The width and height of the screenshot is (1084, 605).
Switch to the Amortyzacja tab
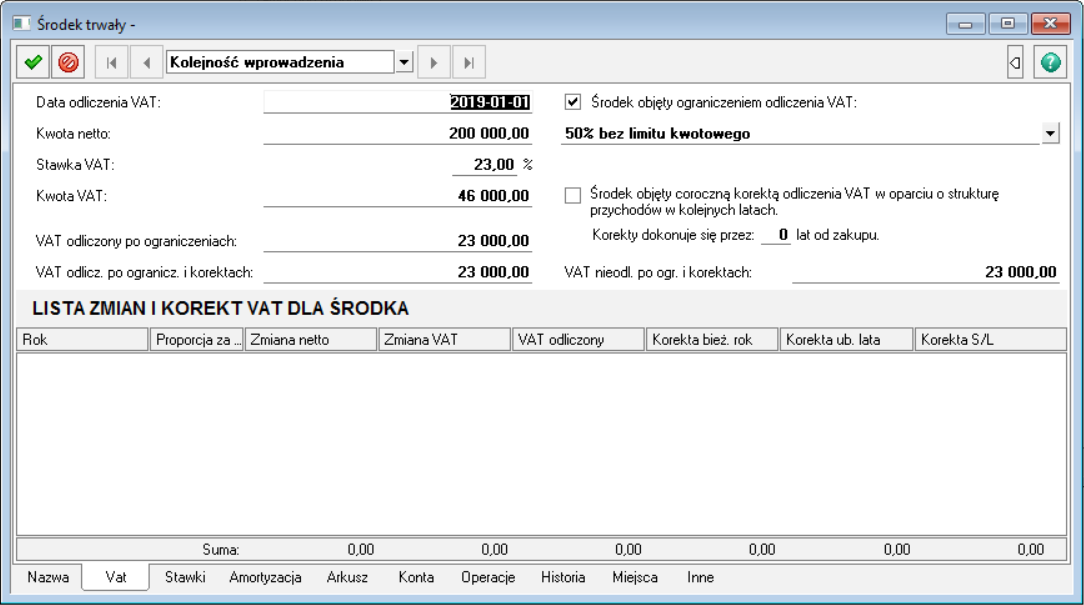click(x=265, y=577)
